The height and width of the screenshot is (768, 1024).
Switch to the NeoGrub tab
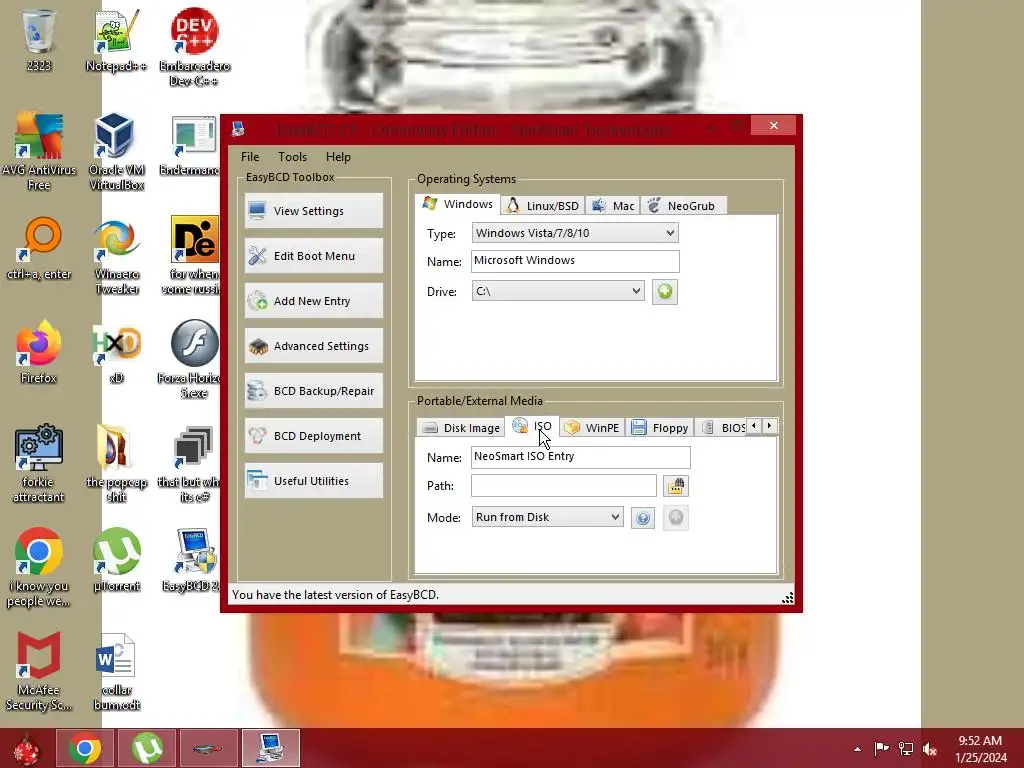683,206
